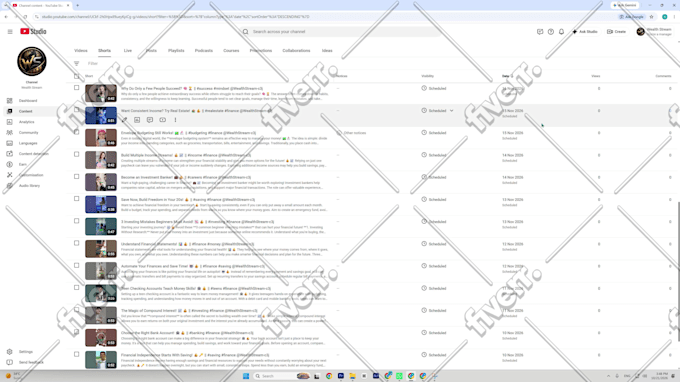Open Audio library in the sidebar
Image resolution: width=680 pixels, height=382 pixels.
(x=29, y=186)
